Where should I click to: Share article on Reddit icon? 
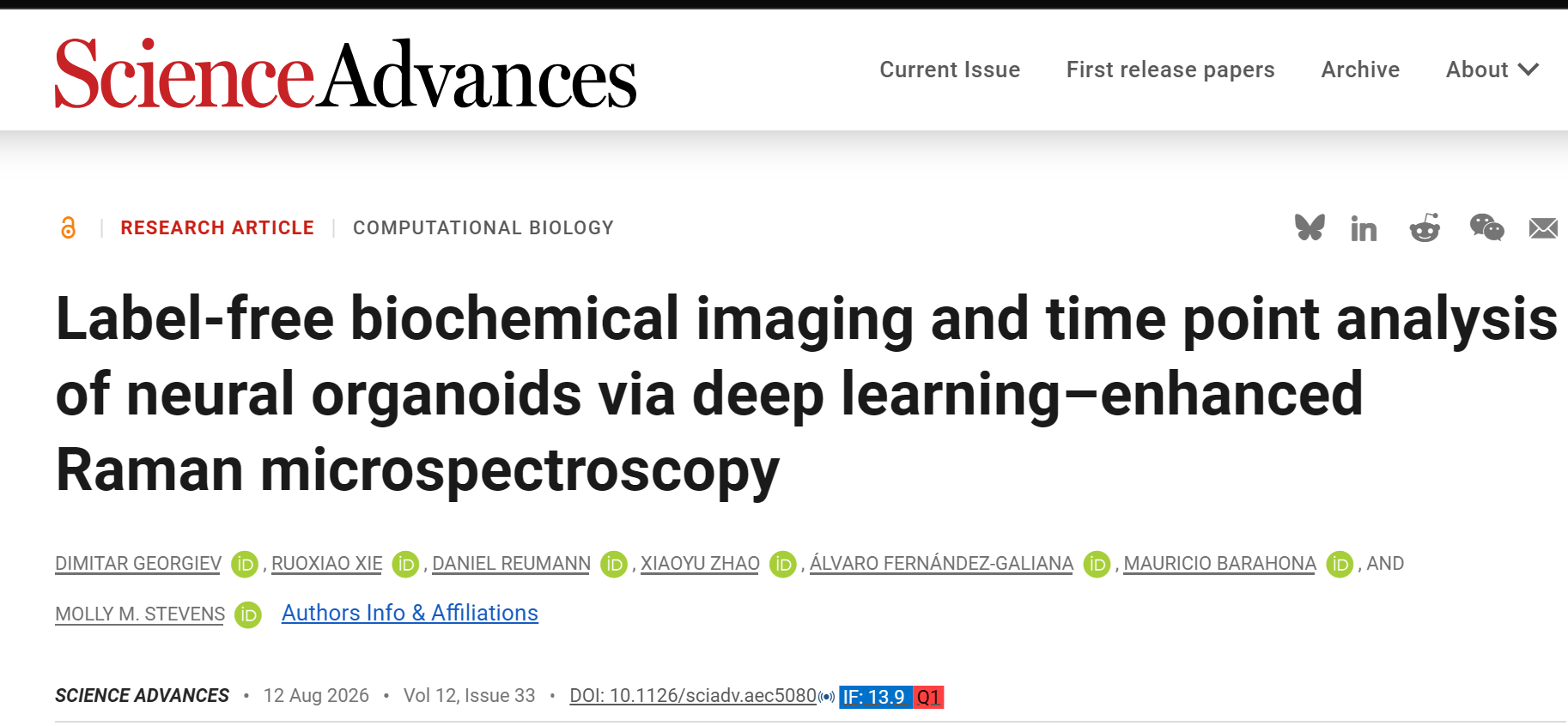pos(1425,227)
